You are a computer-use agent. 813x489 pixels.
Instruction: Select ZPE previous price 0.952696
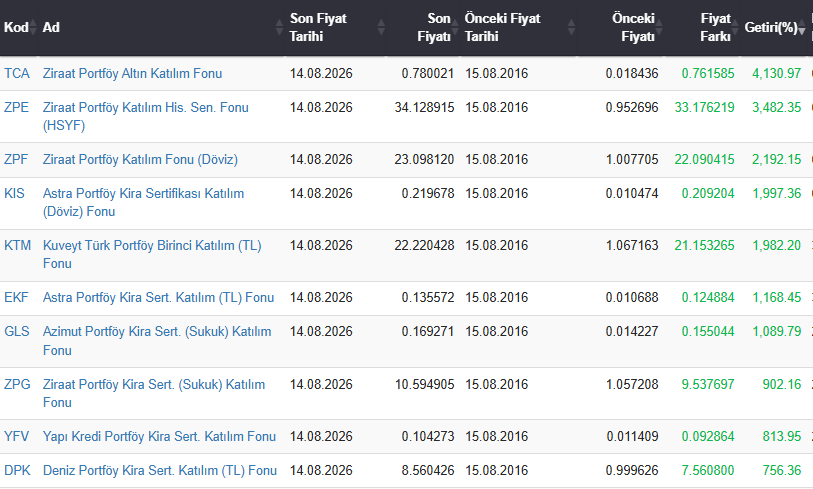point(632,107)
